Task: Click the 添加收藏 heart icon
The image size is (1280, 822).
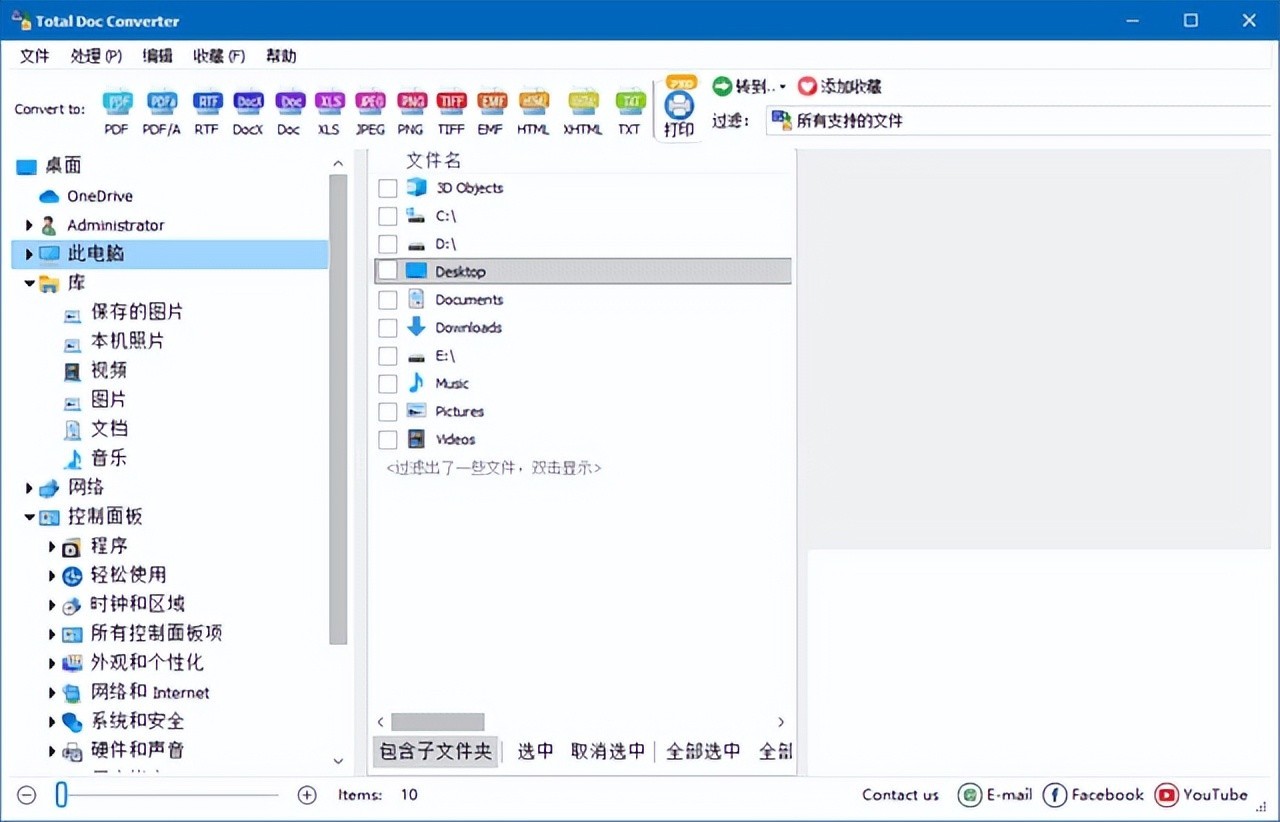Action: point(806,87)
